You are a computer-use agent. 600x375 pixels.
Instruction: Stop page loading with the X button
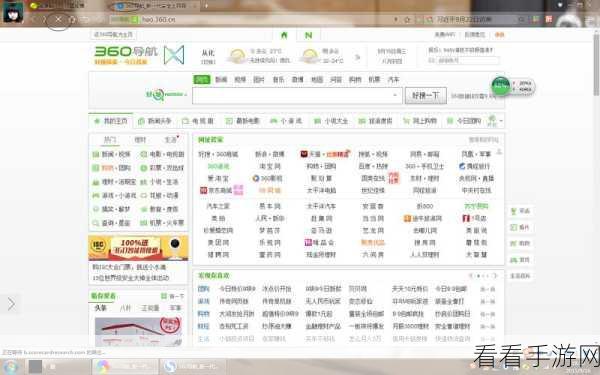point(58,19)
